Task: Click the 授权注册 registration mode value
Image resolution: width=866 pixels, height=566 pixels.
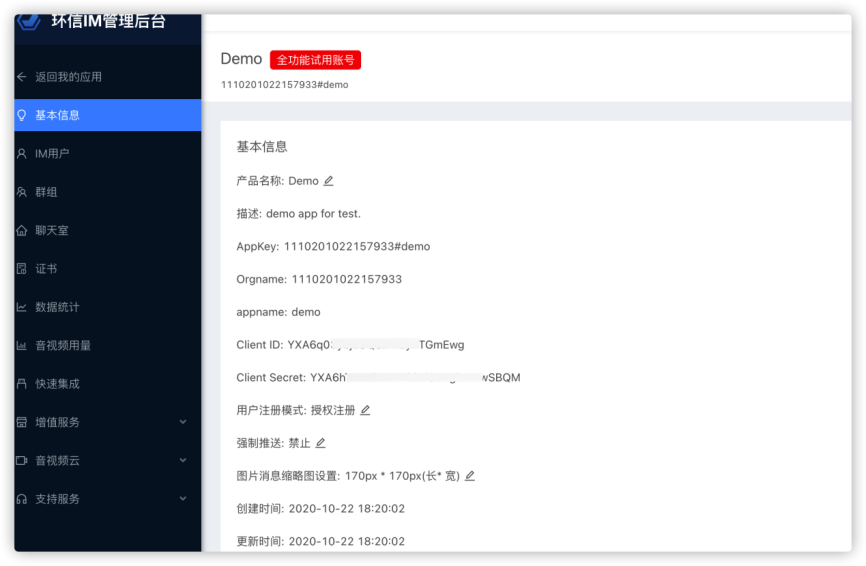Action: tap(333, 410)
